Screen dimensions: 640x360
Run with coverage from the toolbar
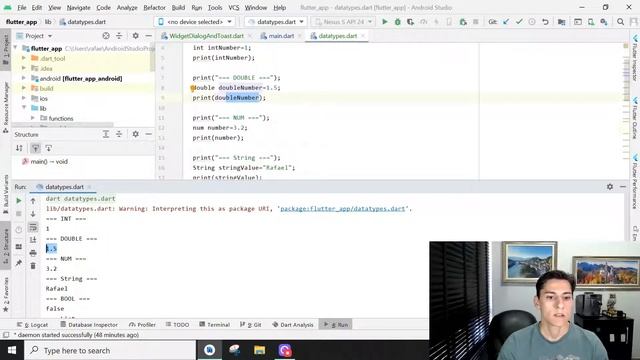(x=410, y=22)
